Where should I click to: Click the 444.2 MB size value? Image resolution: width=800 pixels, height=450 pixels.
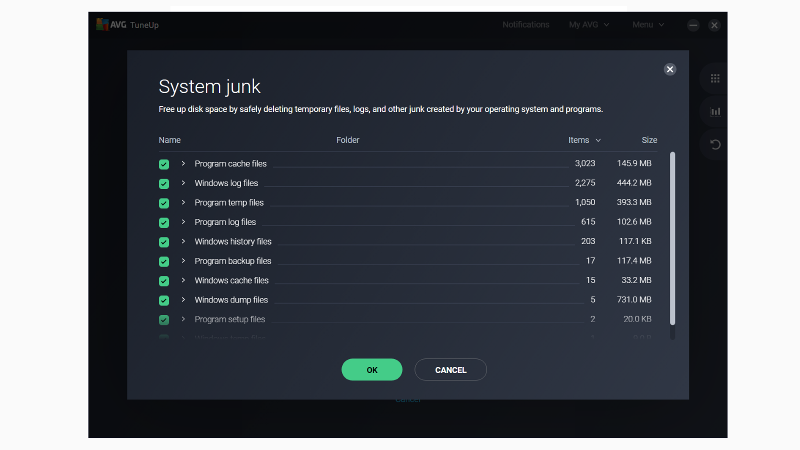tap(634, 183)
